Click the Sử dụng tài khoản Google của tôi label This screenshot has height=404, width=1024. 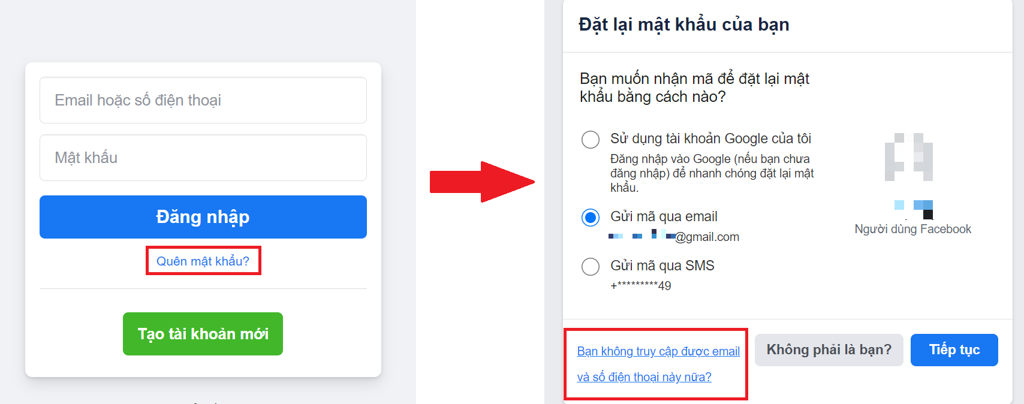(x=711, y=139)
